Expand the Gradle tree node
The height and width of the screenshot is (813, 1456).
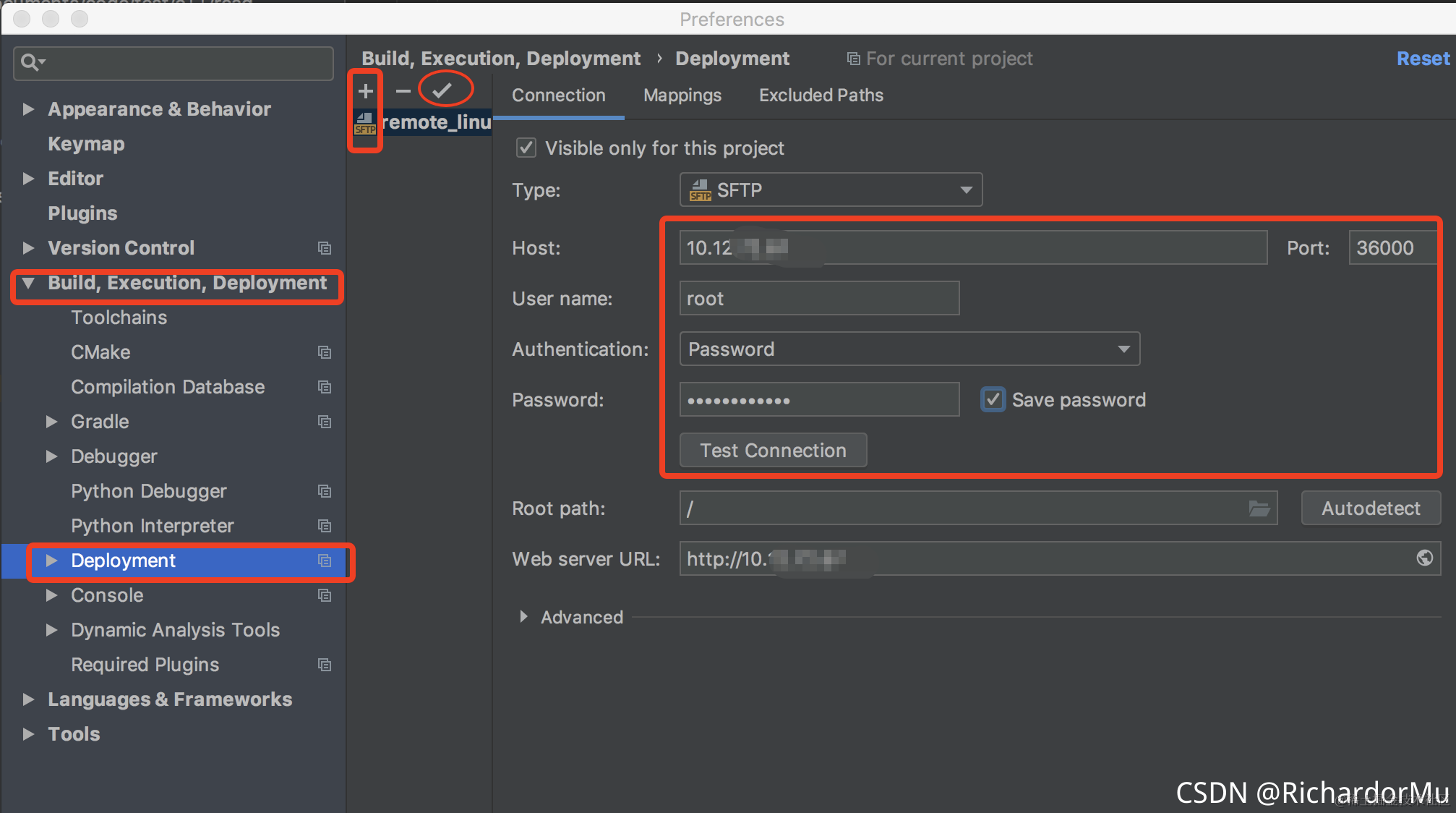(x=52, y=422)
